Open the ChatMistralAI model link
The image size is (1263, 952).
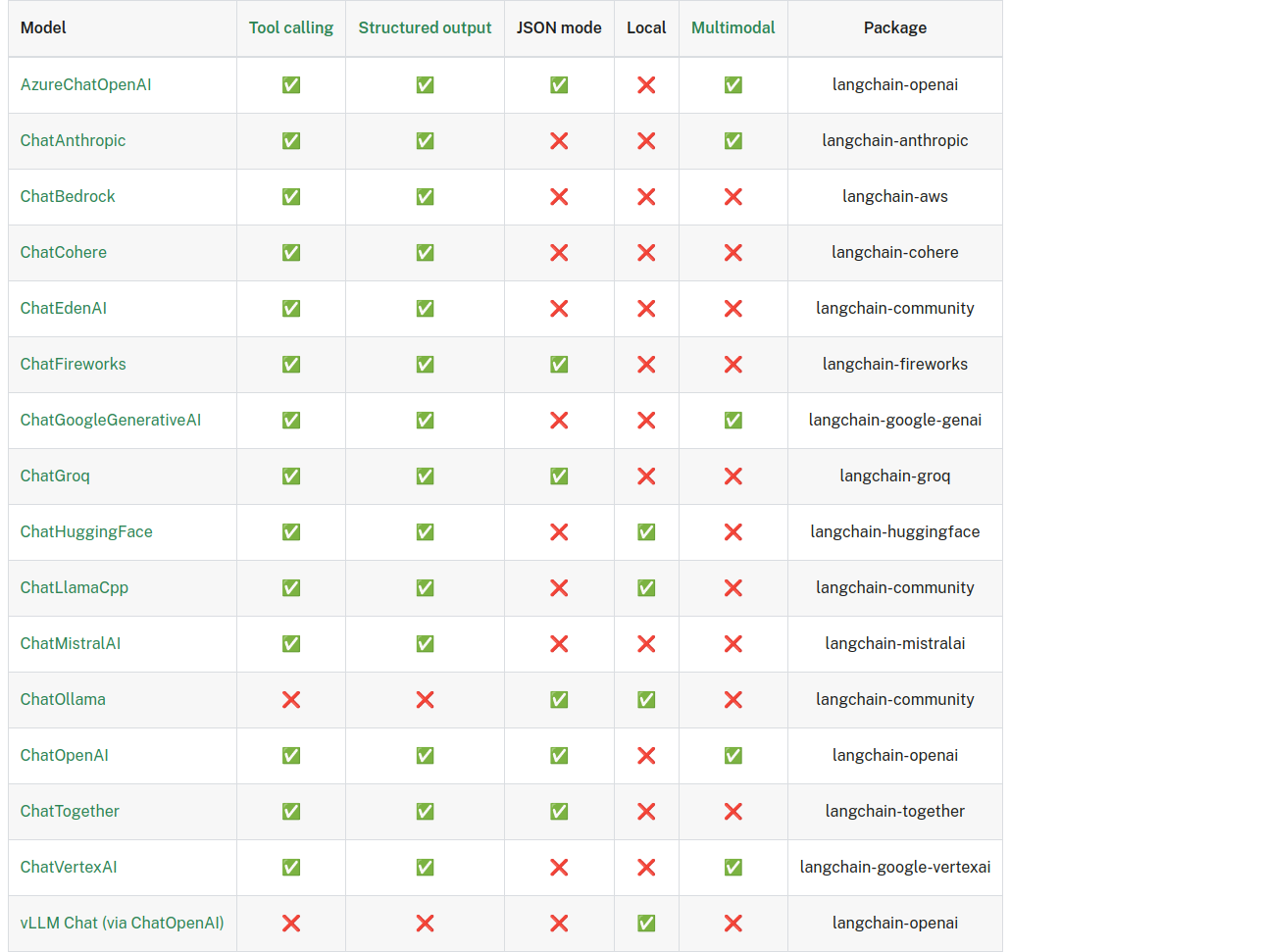click(x=71, y=643)
